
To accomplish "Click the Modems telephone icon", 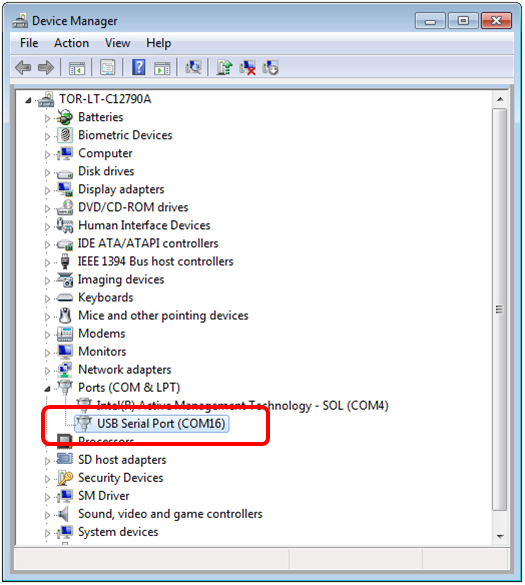I will coord(65,334).
